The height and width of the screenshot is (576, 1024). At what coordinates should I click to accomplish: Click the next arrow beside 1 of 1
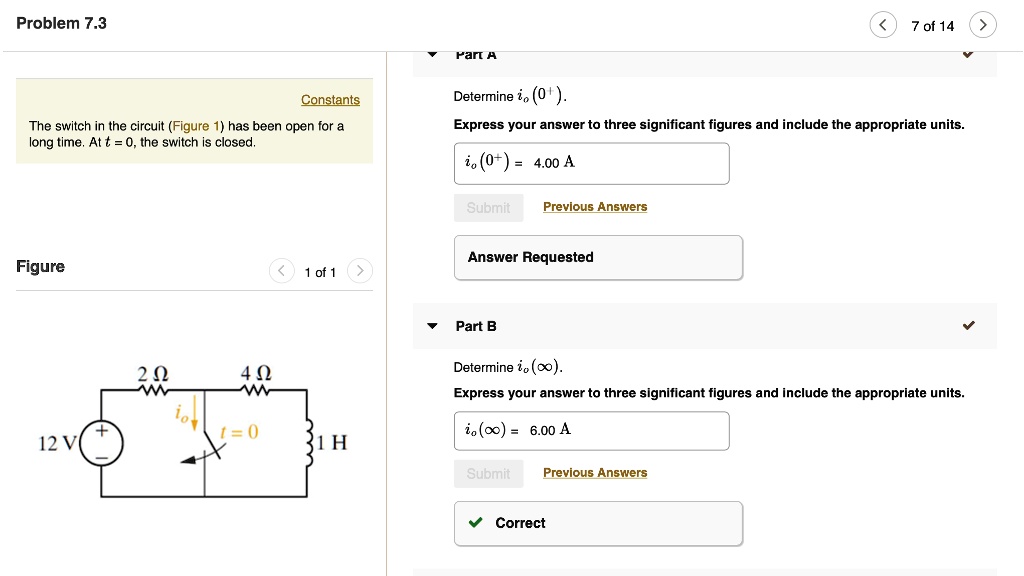(359, 270)
